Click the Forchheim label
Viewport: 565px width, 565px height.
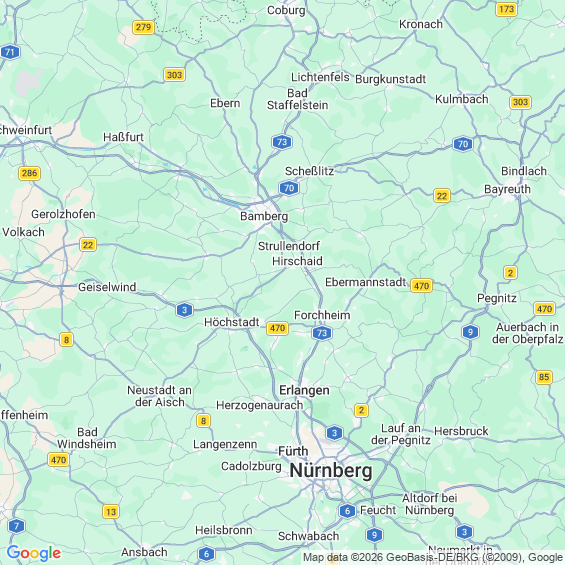322,315
